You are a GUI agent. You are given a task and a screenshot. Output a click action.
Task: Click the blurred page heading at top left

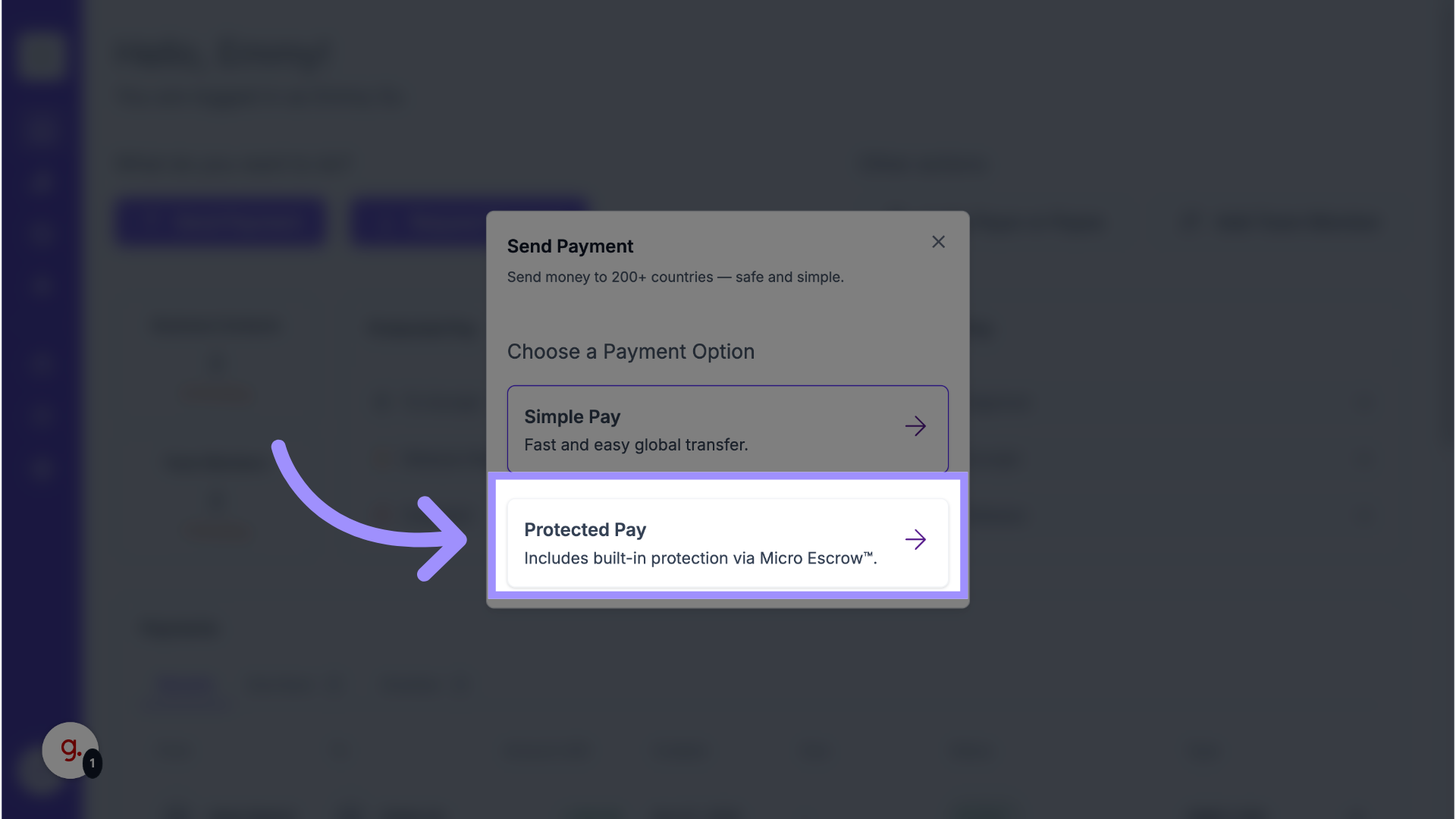point(224,55)
